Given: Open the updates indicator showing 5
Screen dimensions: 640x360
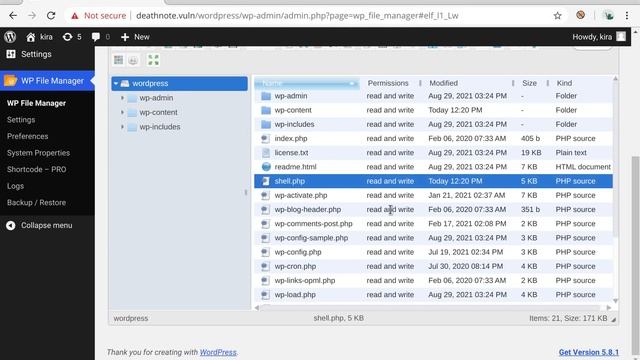Looking at the screenshot, I should (72, 37).
